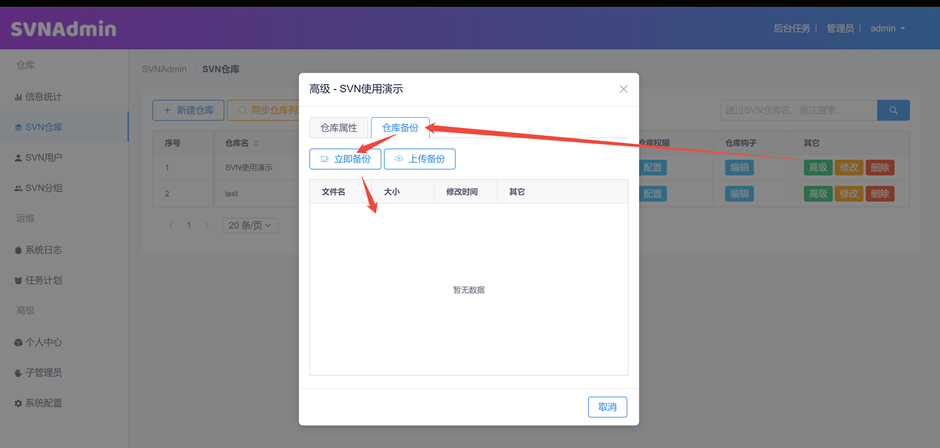940x448 pixels.
Task: Close the 高级 dialog with the X
Action: click(623, 89)
